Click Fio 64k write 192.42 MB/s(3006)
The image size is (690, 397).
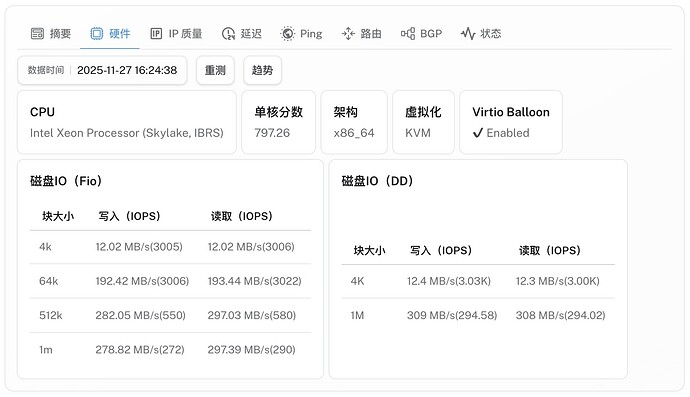pos(142,281)
